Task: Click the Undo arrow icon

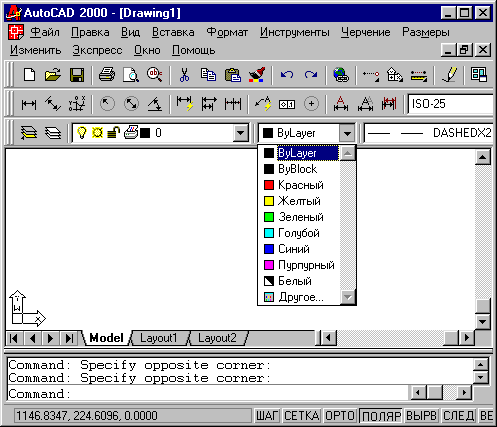Action: coord(287,75)
